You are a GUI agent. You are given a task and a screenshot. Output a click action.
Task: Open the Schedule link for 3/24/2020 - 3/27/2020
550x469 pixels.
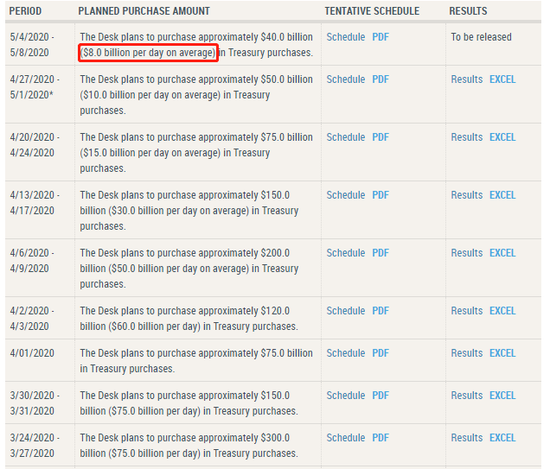click(346, 438)
